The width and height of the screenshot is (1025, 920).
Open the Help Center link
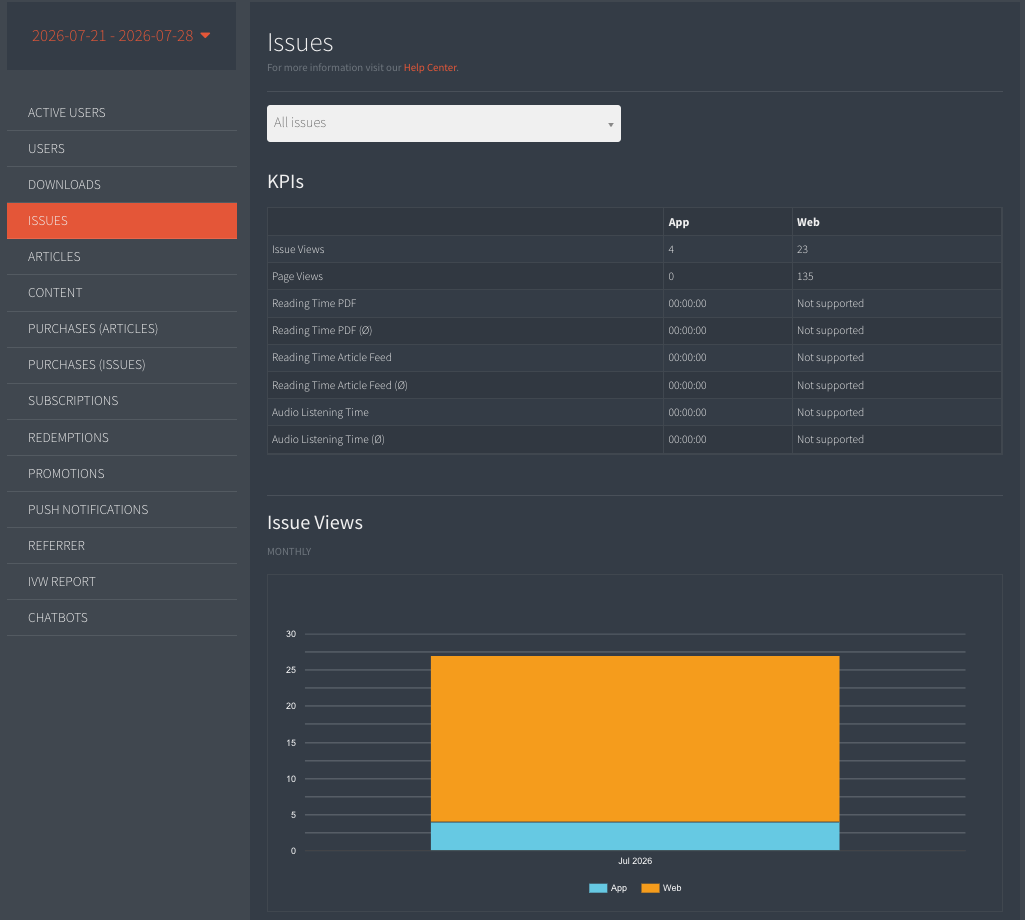pyautogui.click(x=430, y=67)
